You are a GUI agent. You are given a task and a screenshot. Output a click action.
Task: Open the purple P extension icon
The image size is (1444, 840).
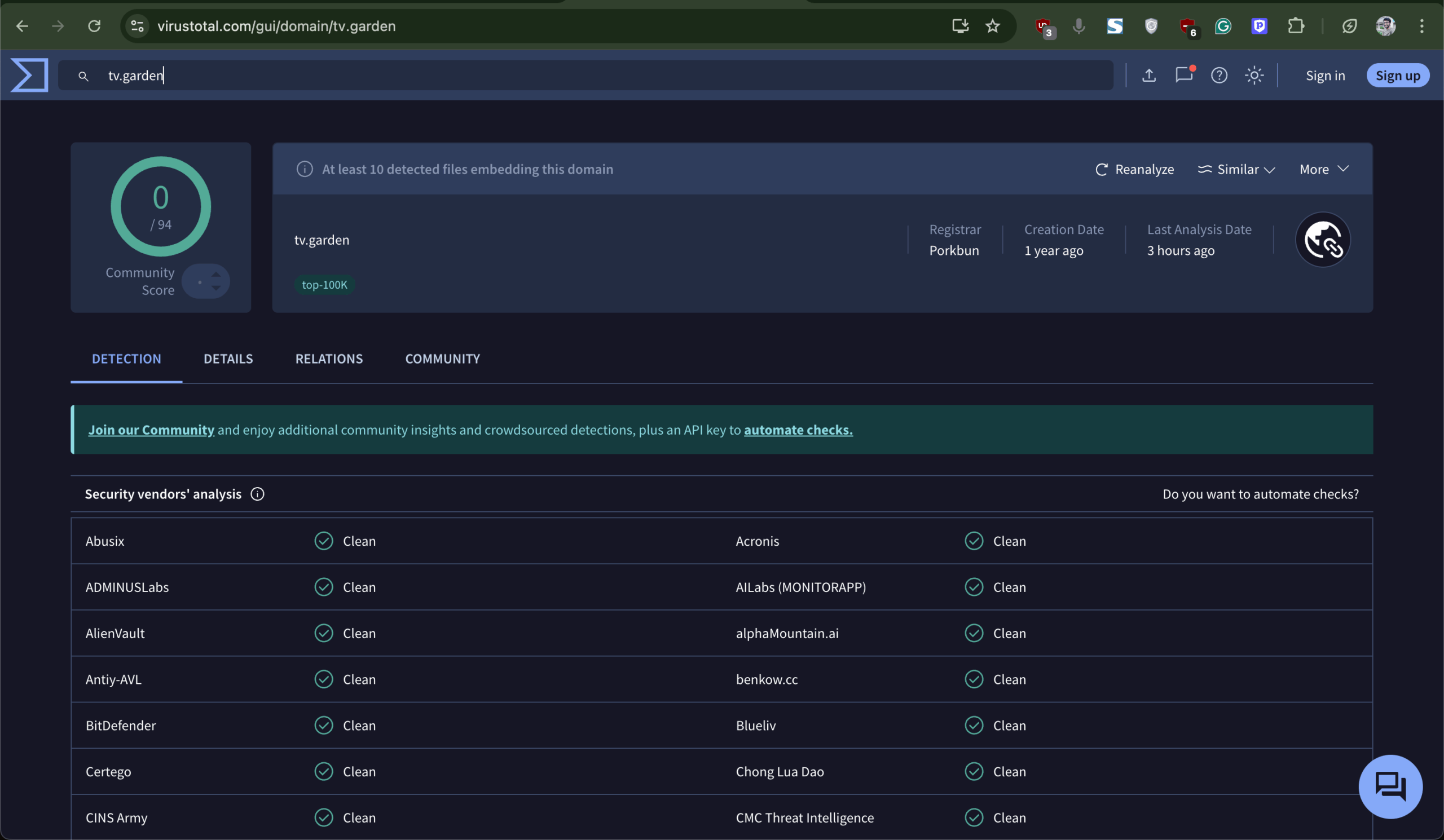pyautogui.click(x=1260, y=26)
